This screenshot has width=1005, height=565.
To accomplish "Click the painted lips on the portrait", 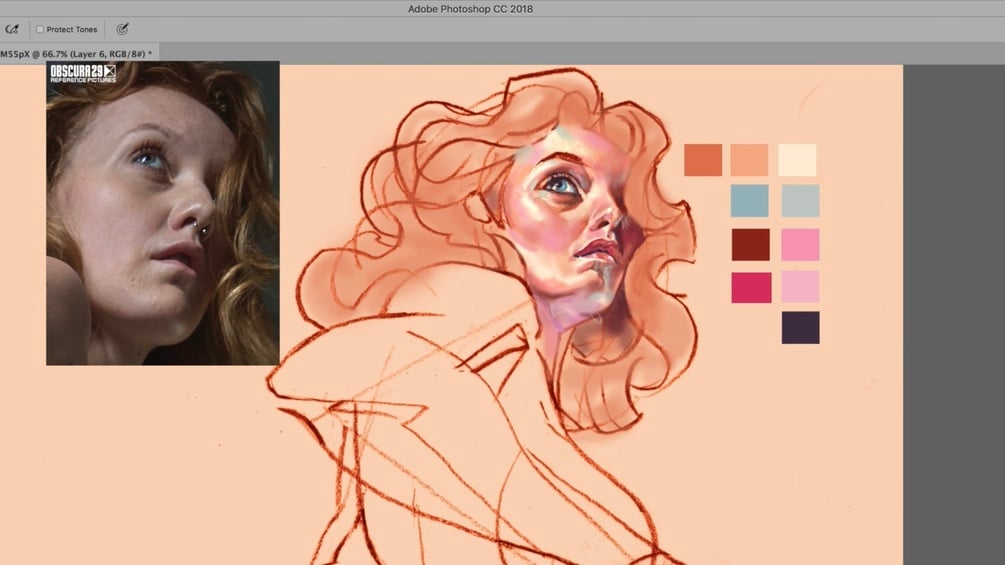I will tap(595, 249).
